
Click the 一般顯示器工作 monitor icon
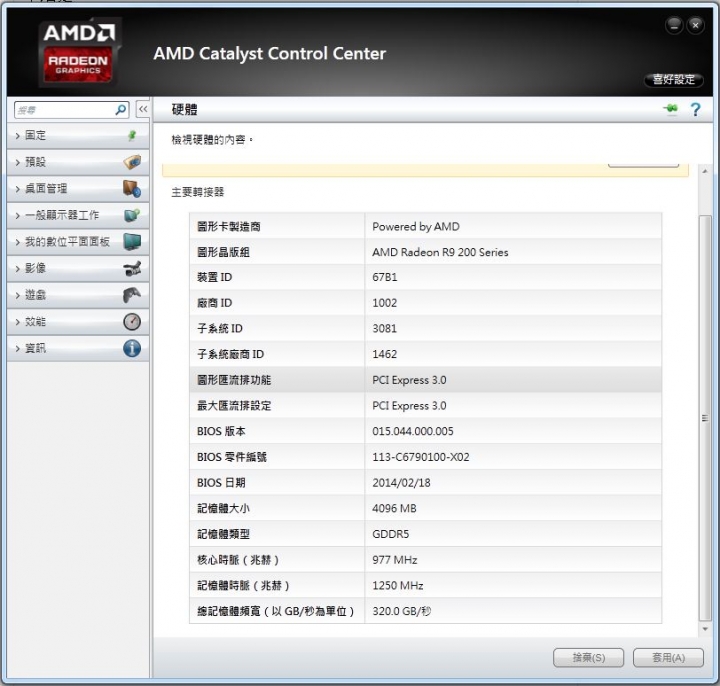[132, 215]
